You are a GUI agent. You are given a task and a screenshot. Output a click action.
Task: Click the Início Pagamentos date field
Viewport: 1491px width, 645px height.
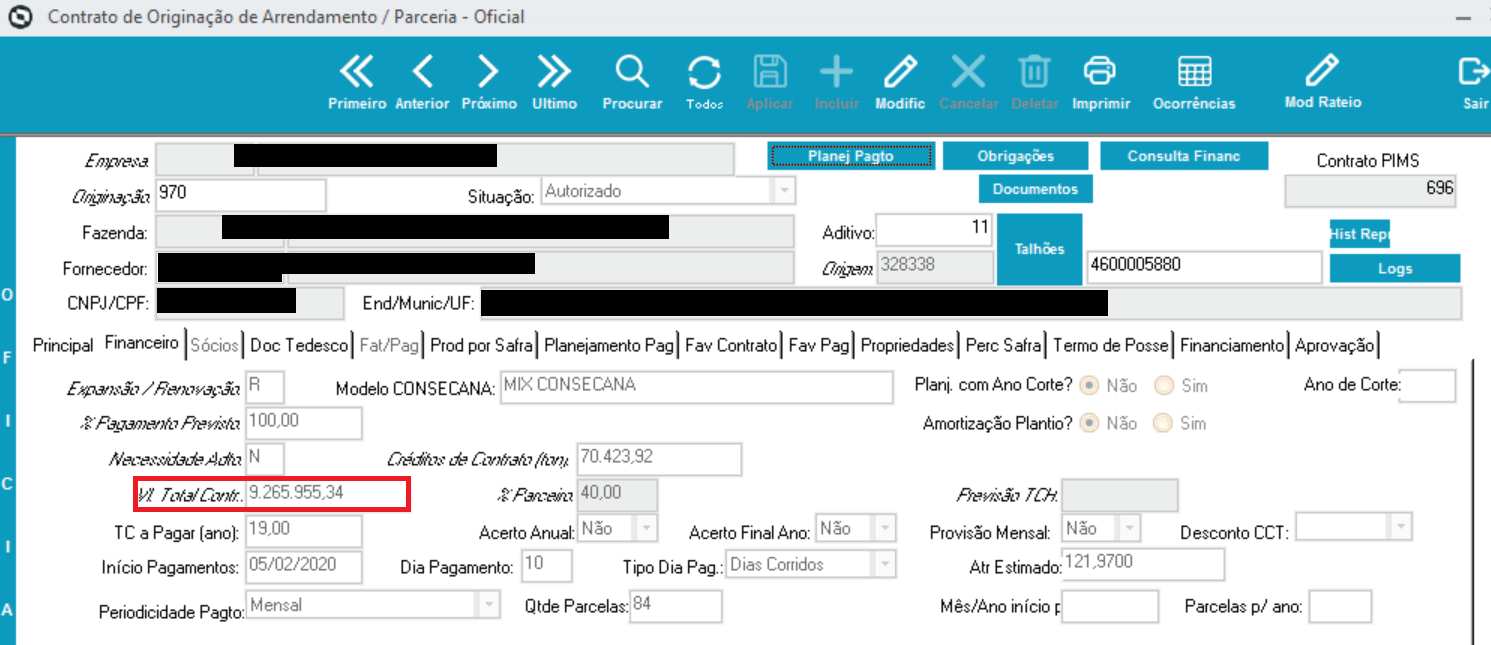(x=304, y=567)
